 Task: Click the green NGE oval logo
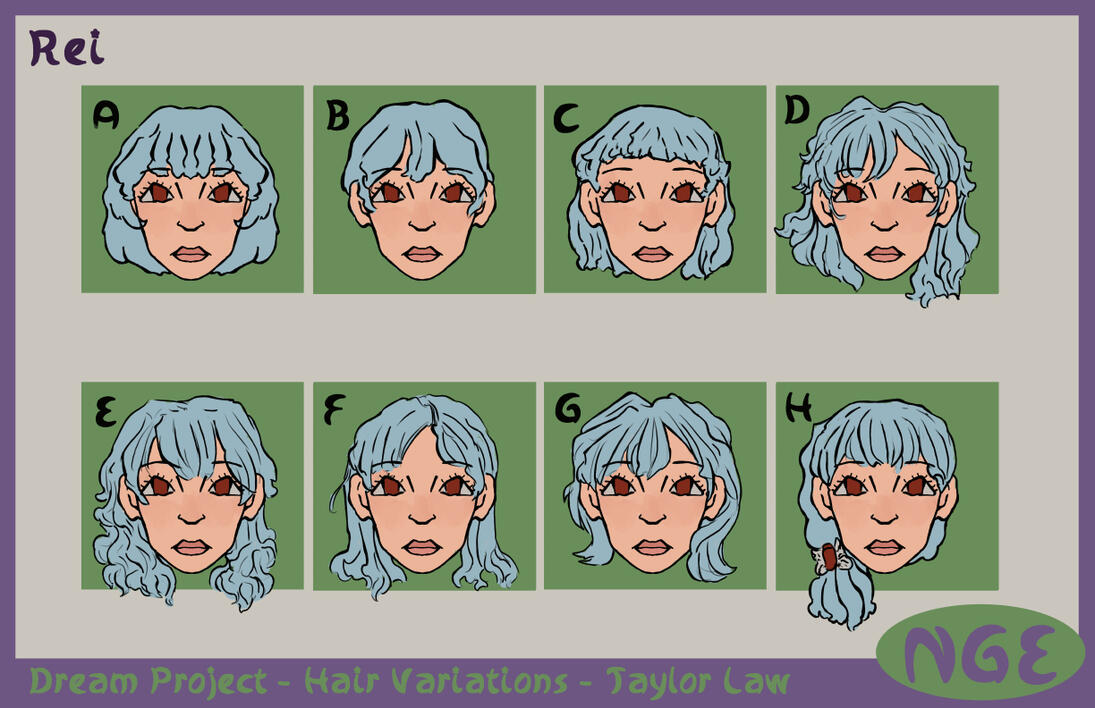980,654
